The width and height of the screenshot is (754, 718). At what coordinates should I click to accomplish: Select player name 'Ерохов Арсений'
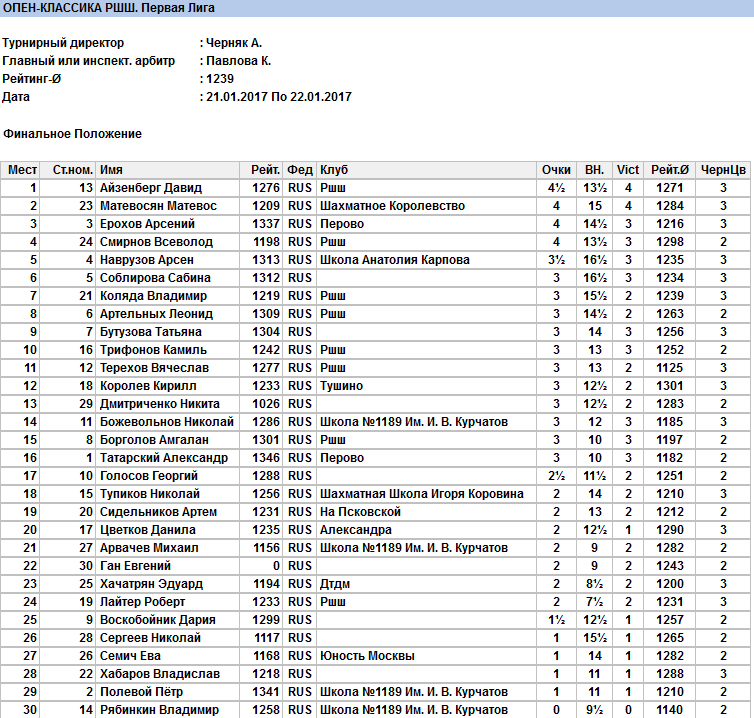pyautogui.click(x=147, y=224)
